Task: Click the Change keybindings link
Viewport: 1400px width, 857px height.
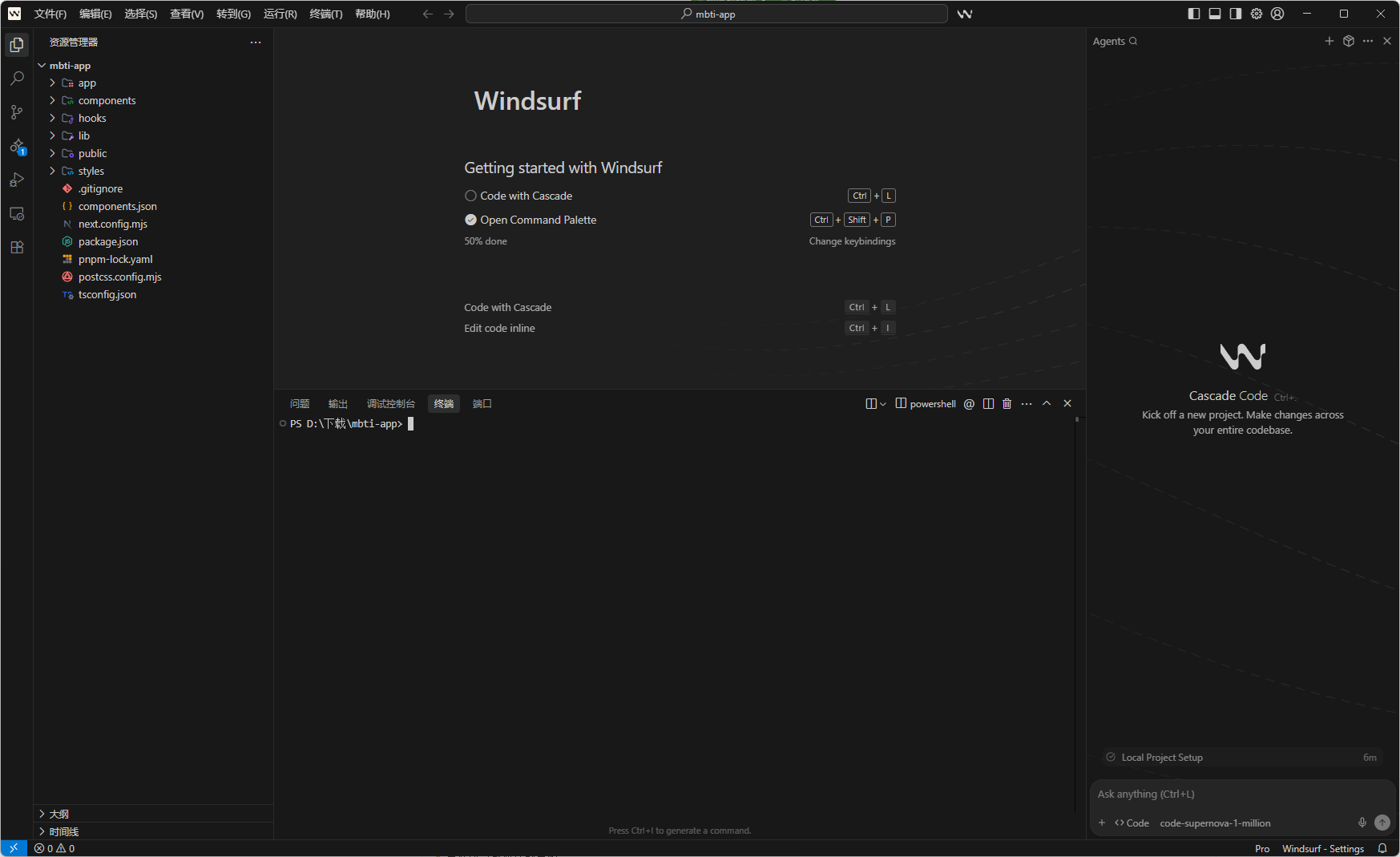Action: 852,241
